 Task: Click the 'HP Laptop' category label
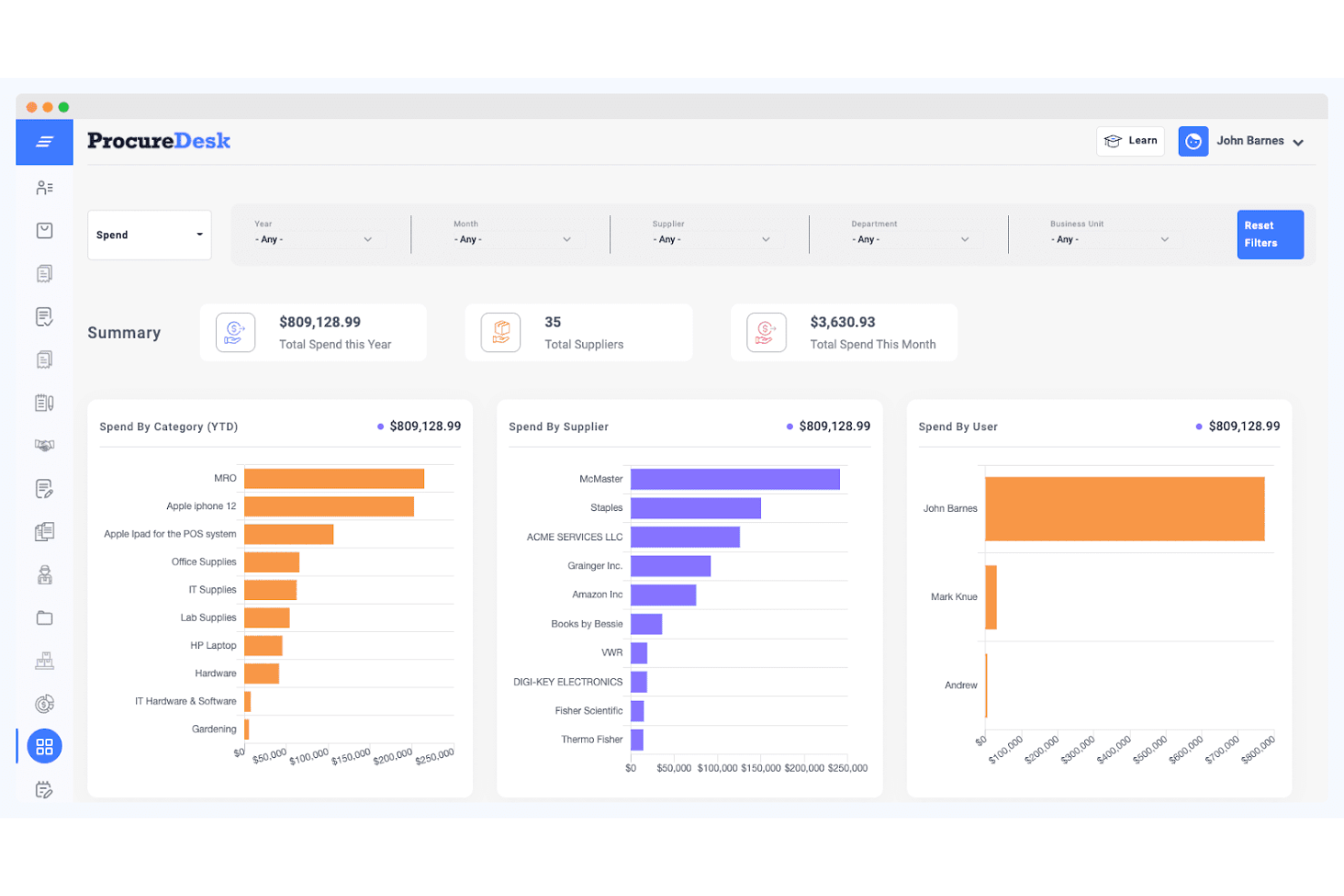213,645
